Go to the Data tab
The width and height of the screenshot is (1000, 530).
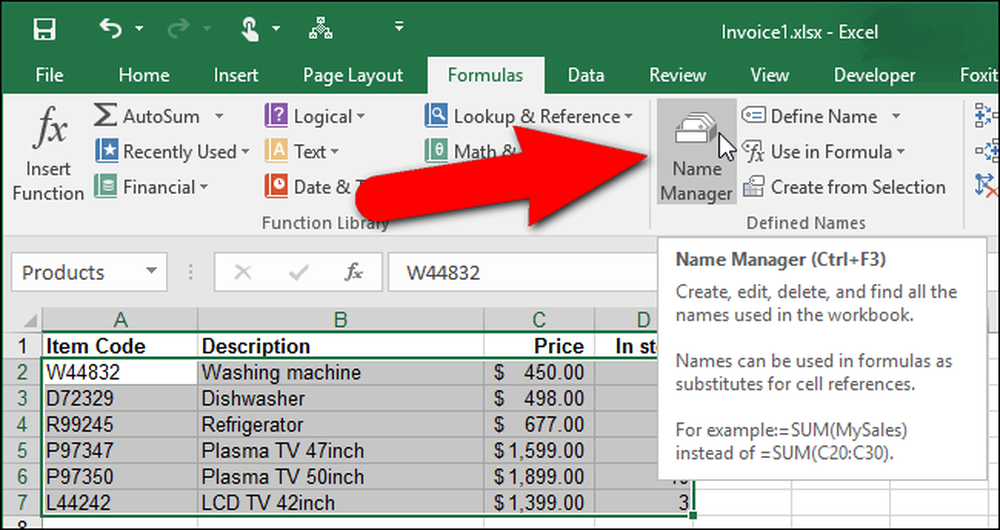tap(586, 75)
